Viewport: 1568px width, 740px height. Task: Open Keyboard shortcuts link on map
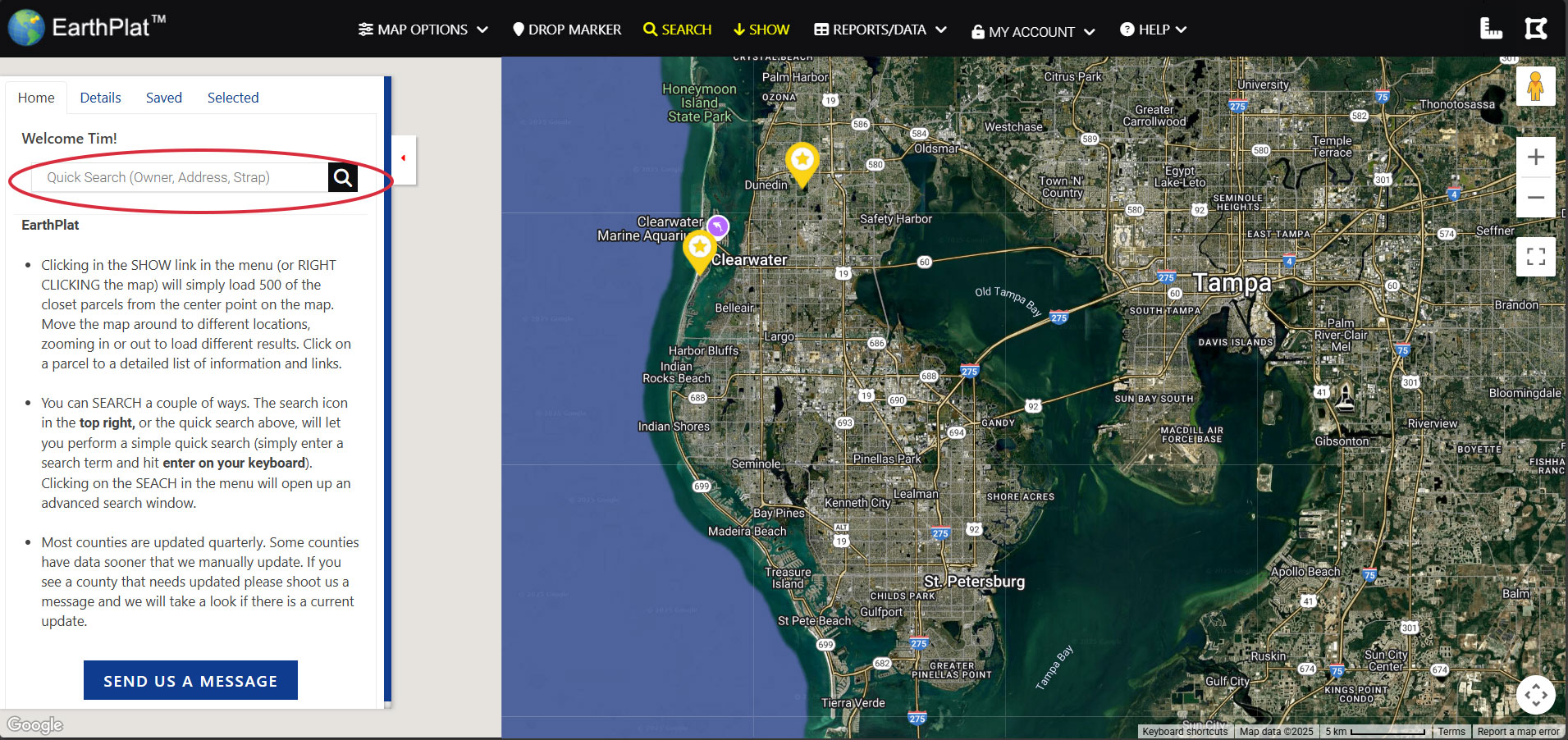coord(1185,732)
